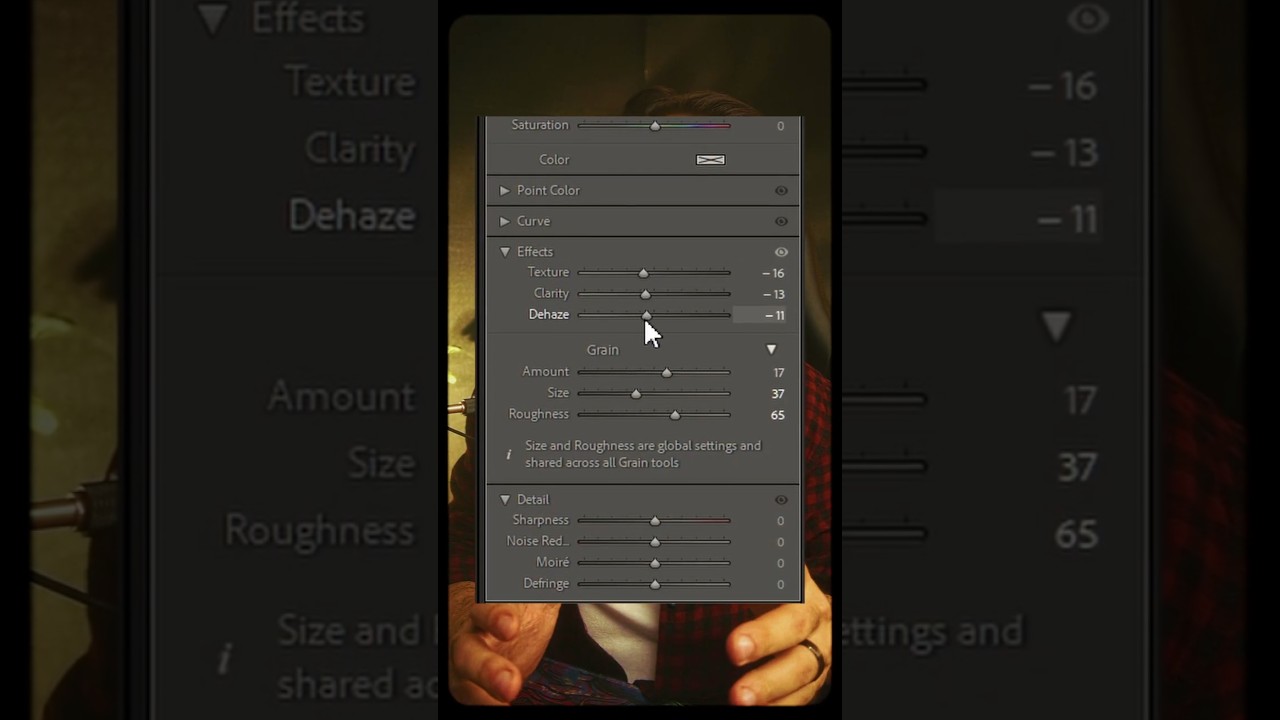
Task: Toggle visibility eye for Detail
Action: pos(781,500)
